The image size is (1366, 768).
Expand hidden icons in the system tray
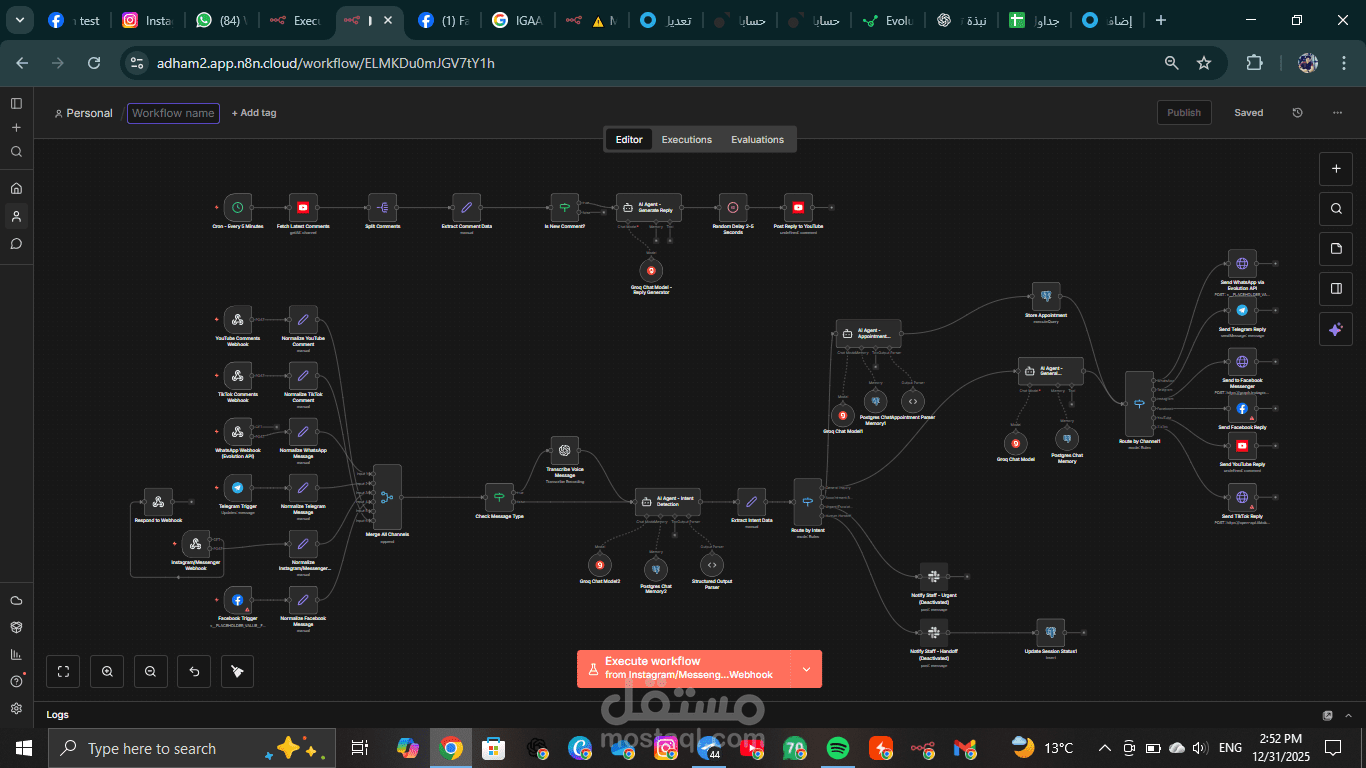coord(1104,747)
